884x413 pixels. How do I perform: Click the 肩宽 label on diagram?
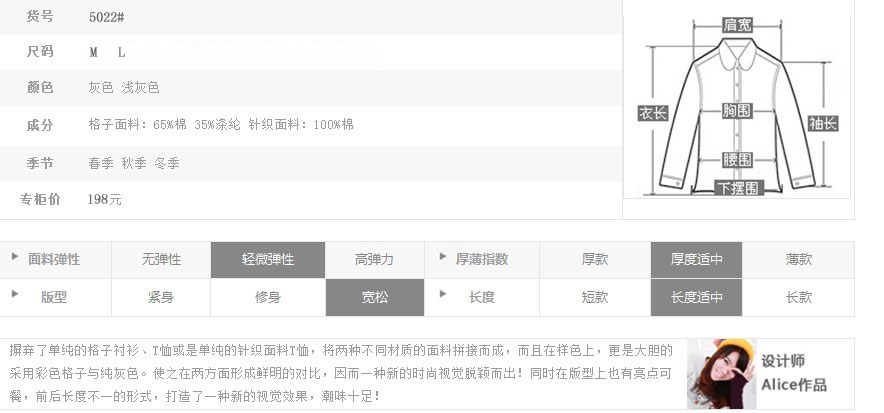coord(737,25)
